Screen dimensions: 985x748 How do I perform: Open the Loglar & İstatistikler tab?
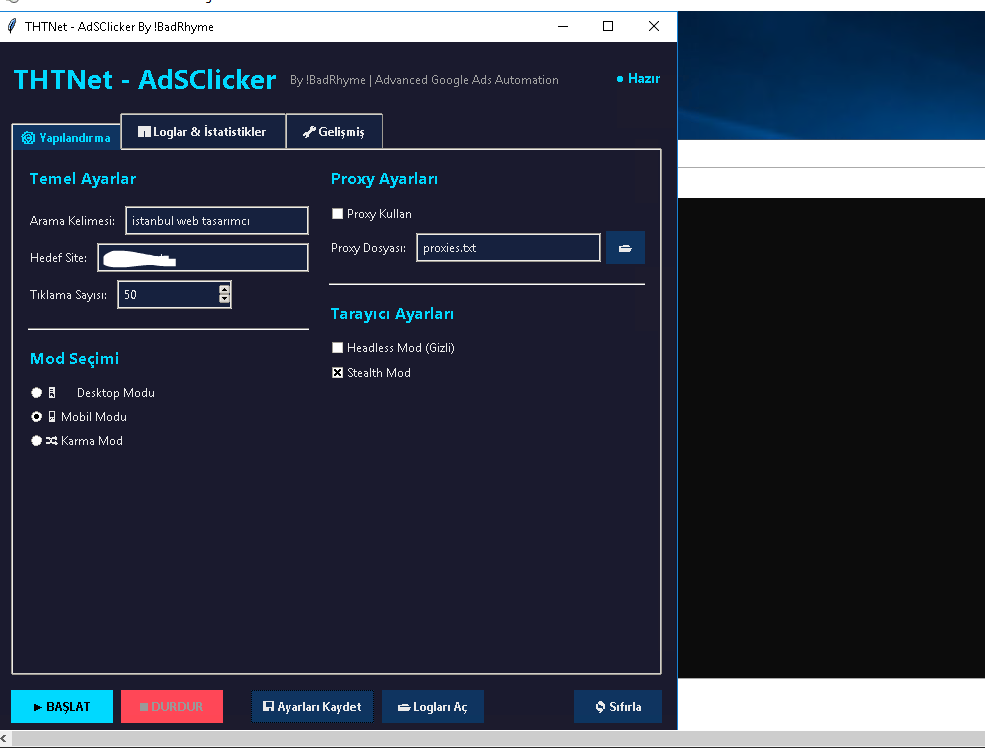202,131
